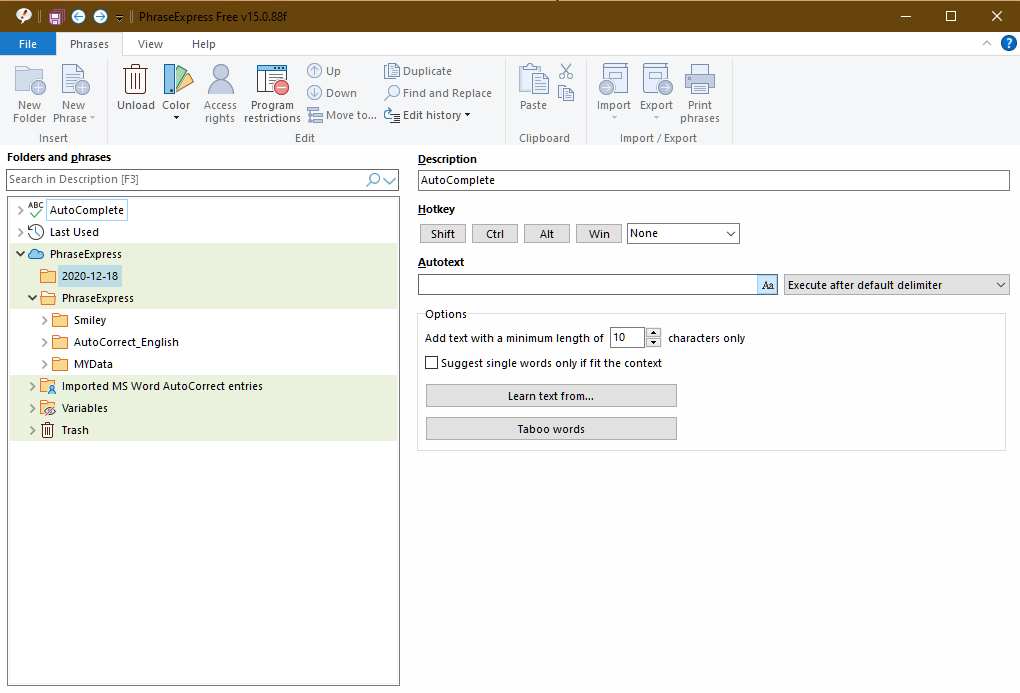The width and height of the screenshot is (1020, 693).
Task: Decrease minimum length with down stepper
Action: pyautogui.click(x=654, y=342)
